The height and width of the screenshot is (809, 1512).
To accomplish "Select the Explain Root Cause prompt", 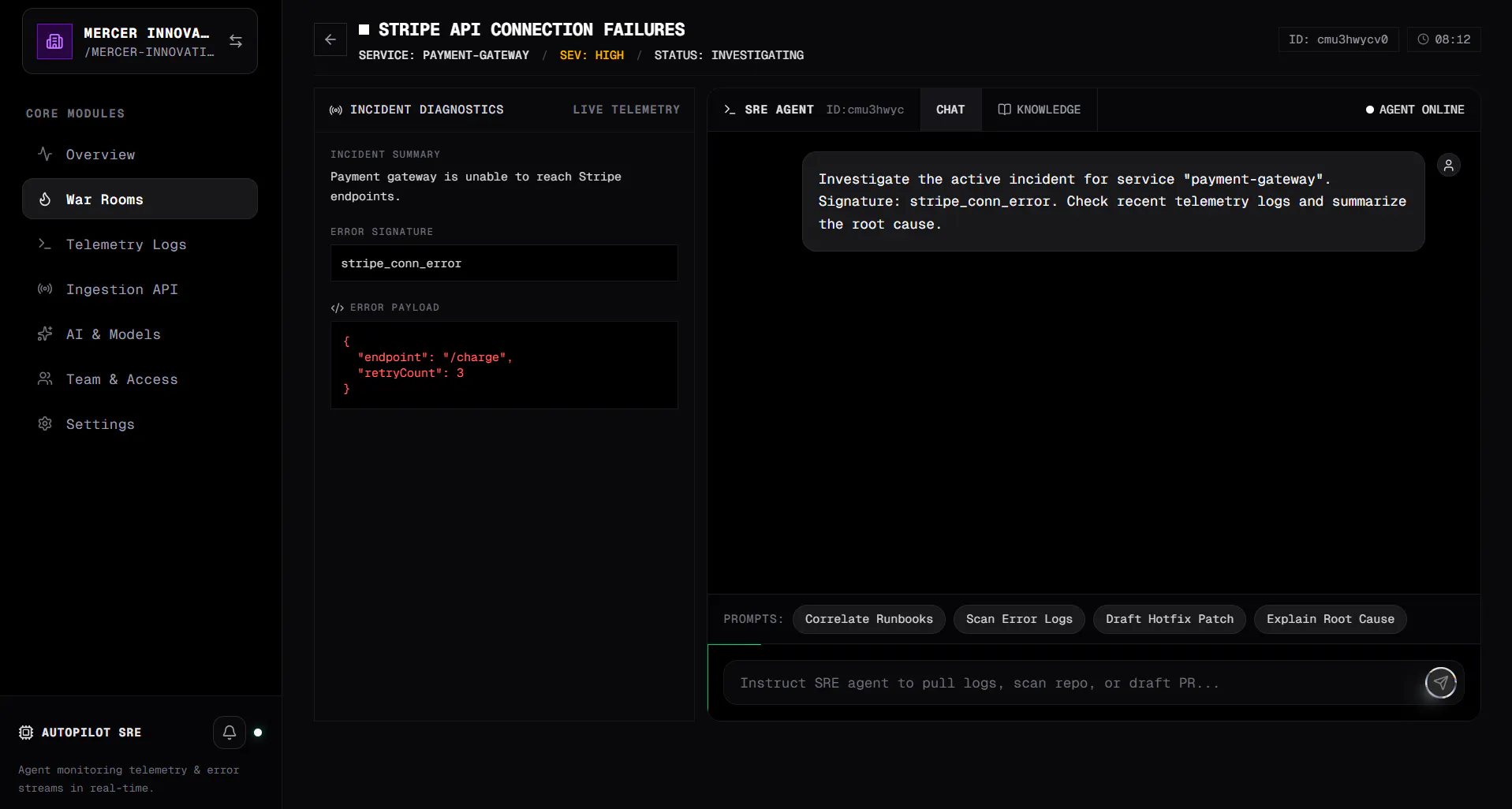I will click(x=1331, y=619).
